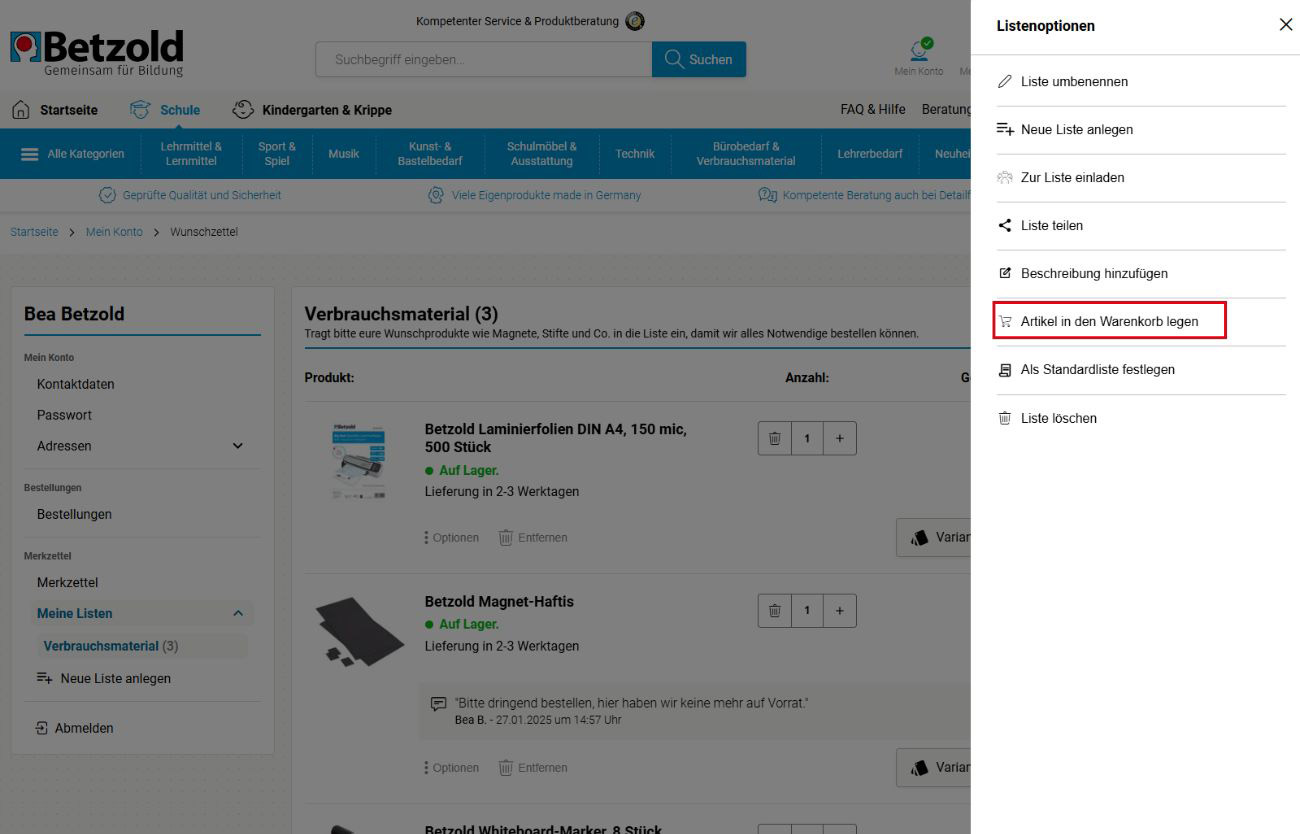Screen dimensions: 1300x834
Task: Increase Laminierfolien quantity with plus
Action: point(840,438)
